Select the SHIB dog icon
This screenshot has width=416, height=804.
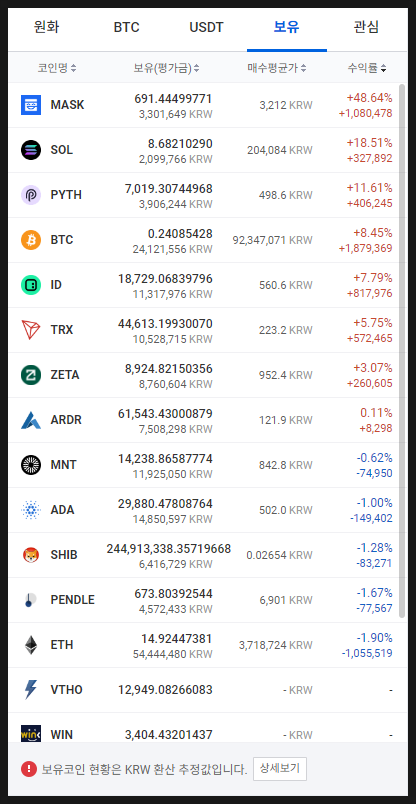[31, 555]
